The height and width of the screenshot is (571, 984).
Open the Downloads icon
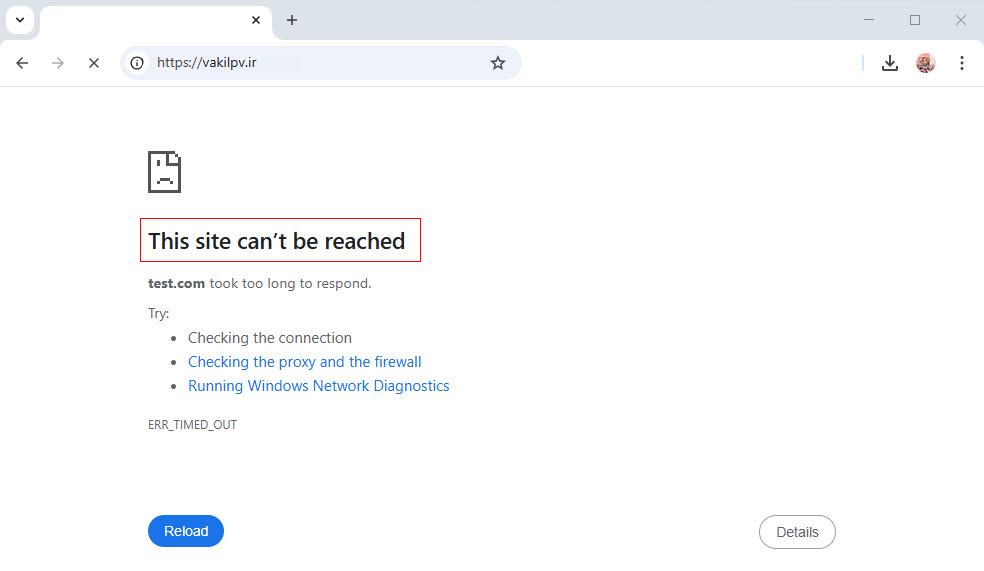point(889,63)
